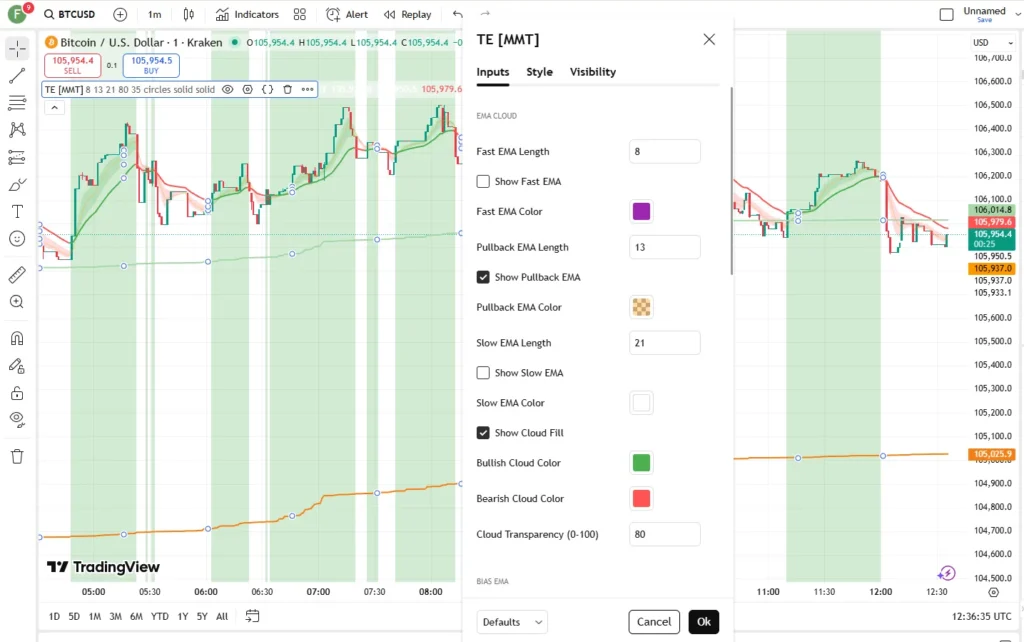Activate the zoom in tool
Viewport: 1024px width, 642px height.
pos(18,302)
